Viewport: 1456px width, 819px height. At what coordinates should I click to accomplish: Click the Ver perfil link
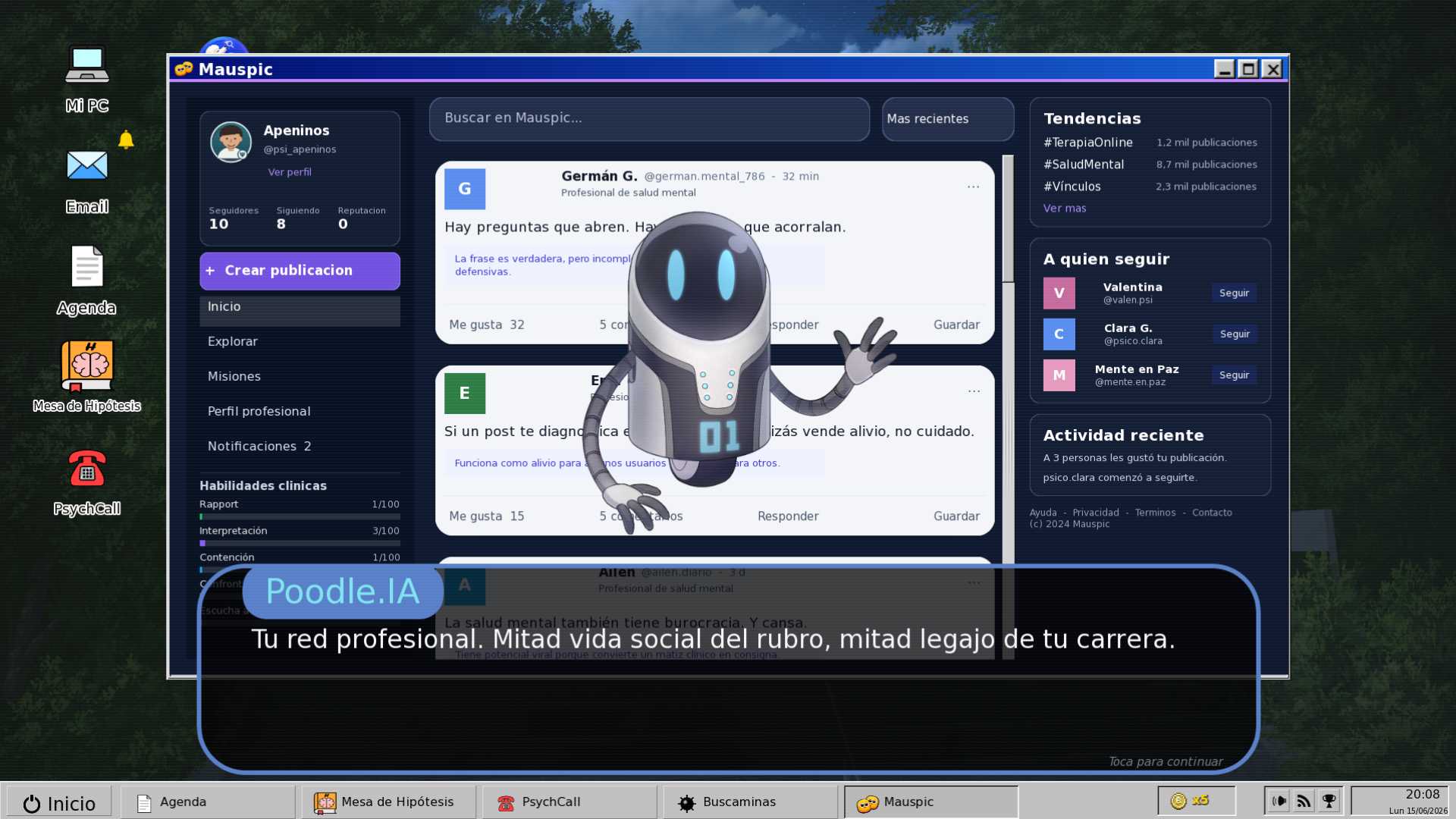coord(290,172)
